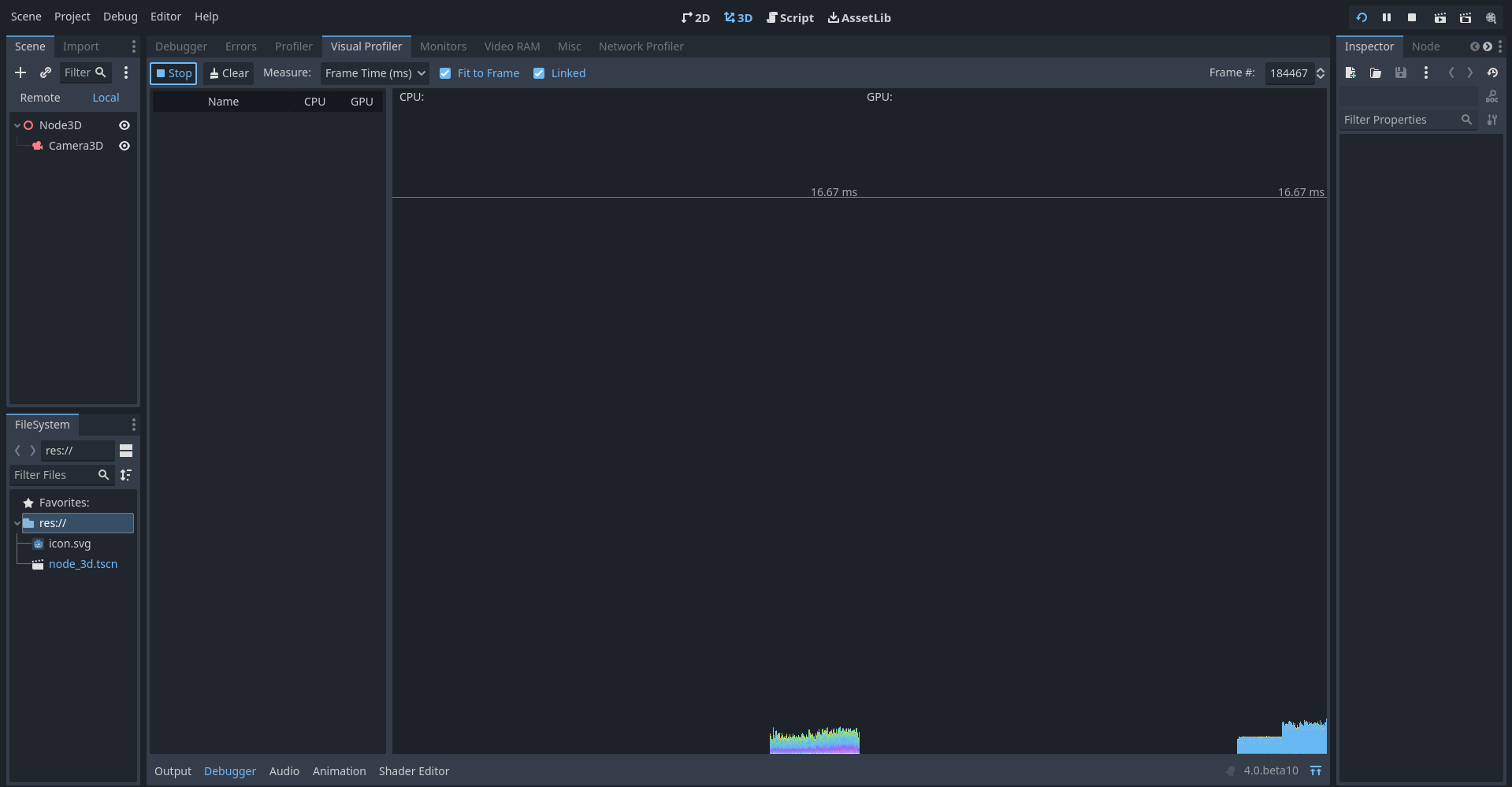Toggle Camera3D visibility eye icon
The height and width of the screenshot is (787, 1512).
pos(124,146)
